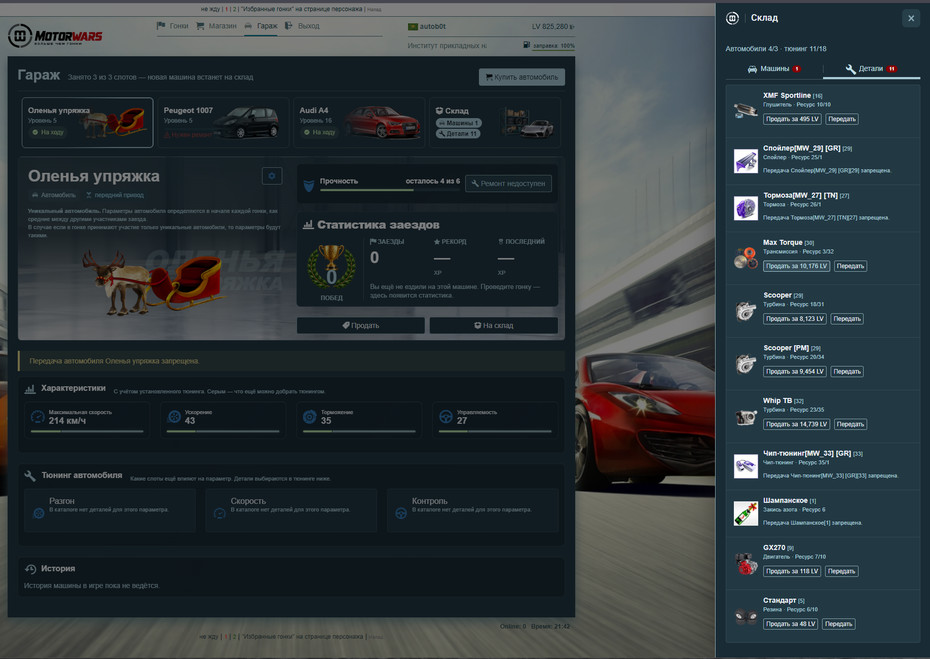Sell Whip TB for 14,739 LV

pos(796,424)
